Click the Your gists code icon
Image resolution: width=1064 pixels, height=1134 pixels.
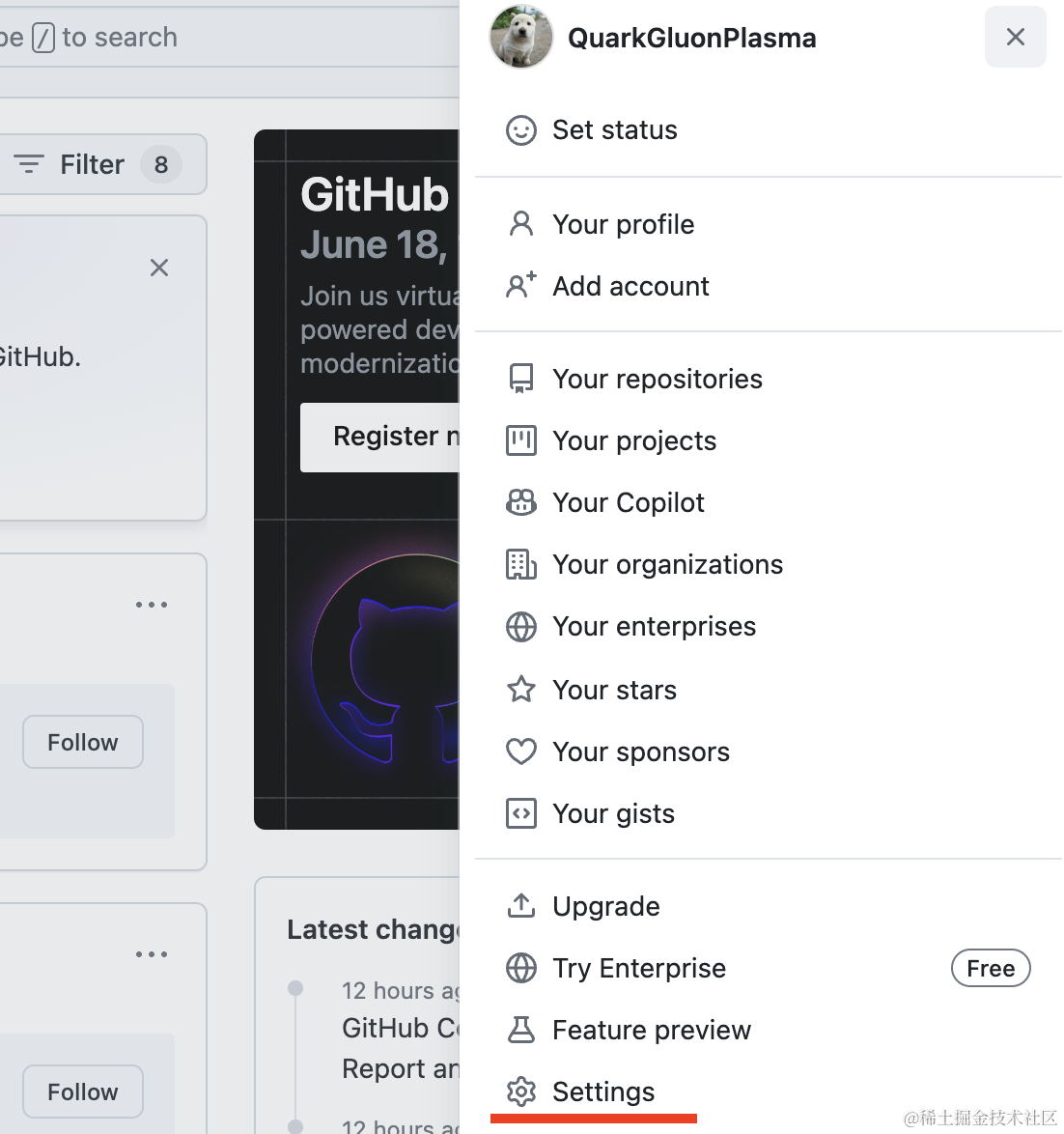[521, 813]
